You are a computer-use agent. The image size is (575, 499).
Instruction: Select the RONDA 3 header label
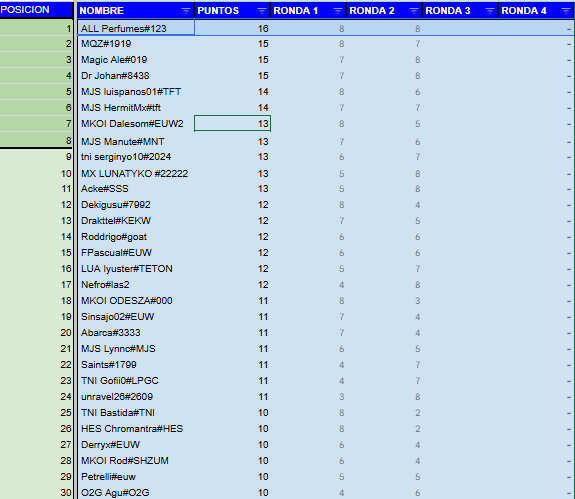(x=448, y=11)
